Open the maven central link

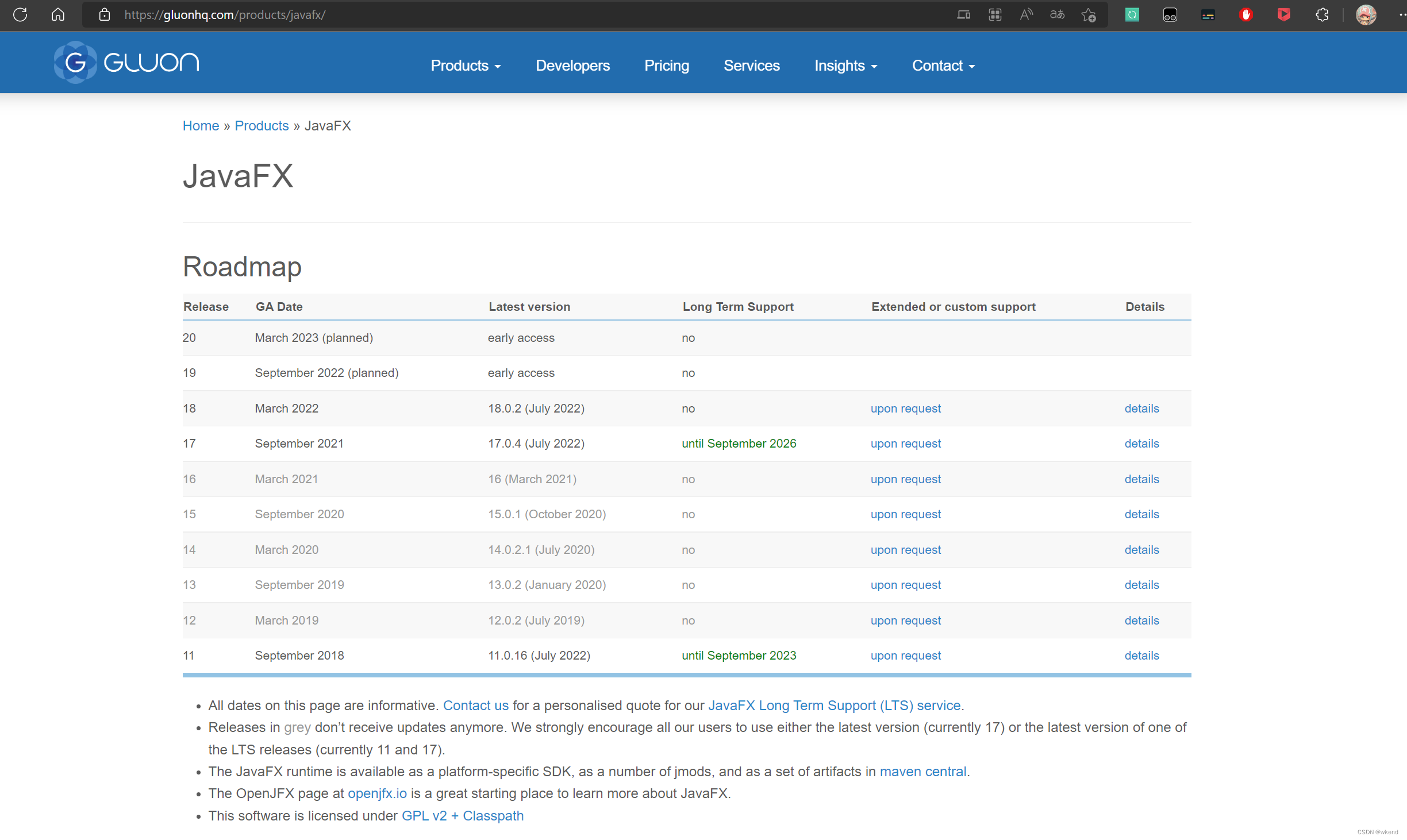[922, 772]
